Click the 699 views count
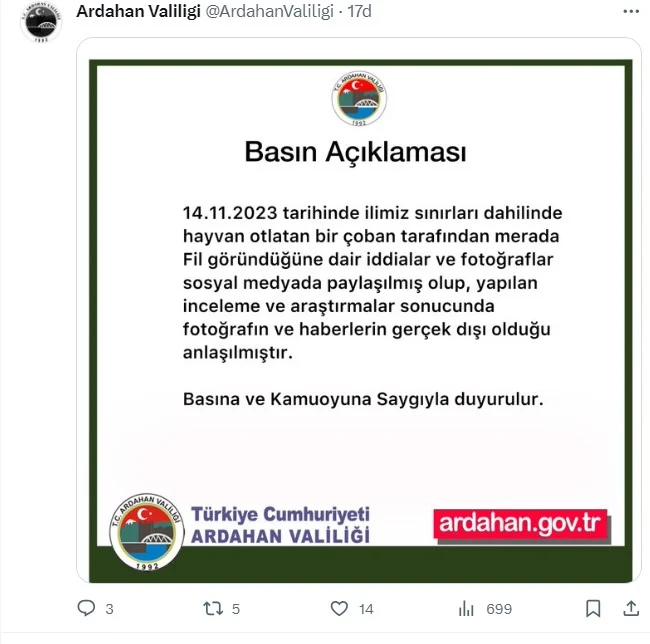Screen dimensions: 650x644 (499, 609)
